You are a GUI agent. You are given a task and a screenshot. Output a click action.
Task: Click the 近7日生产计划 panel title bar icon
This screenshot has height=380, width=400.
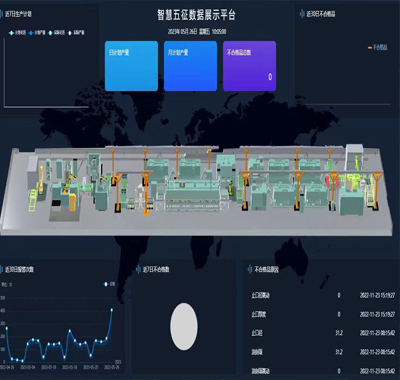tap(2, 15)
